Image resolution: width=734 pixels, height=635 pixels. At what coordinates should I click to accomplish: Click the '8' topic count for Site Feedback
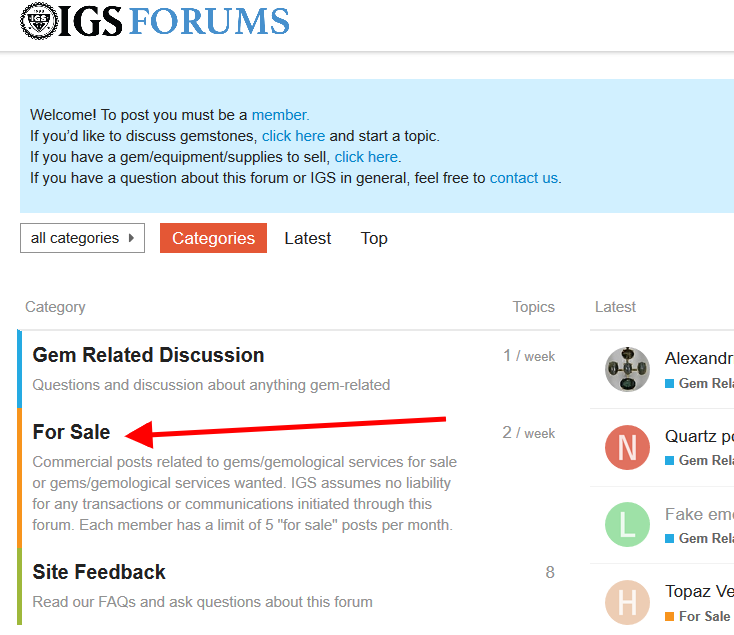point(550,572)
